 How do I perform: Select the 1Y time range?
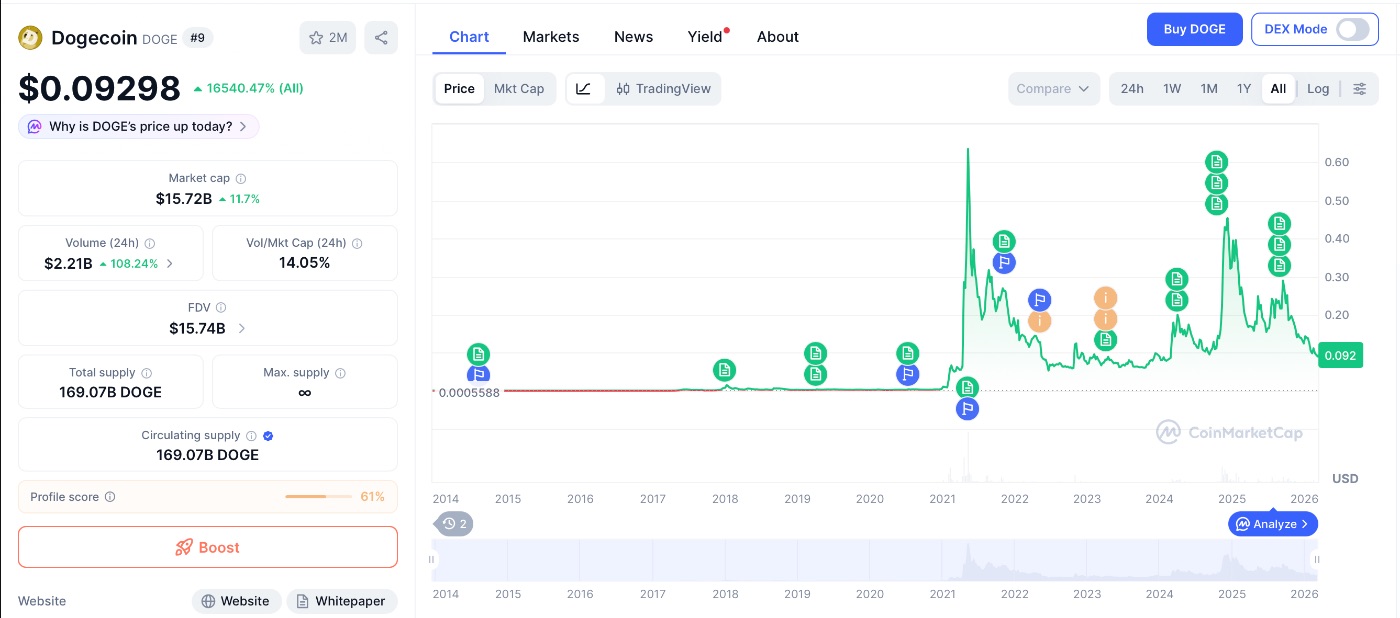pos(1244,89)
